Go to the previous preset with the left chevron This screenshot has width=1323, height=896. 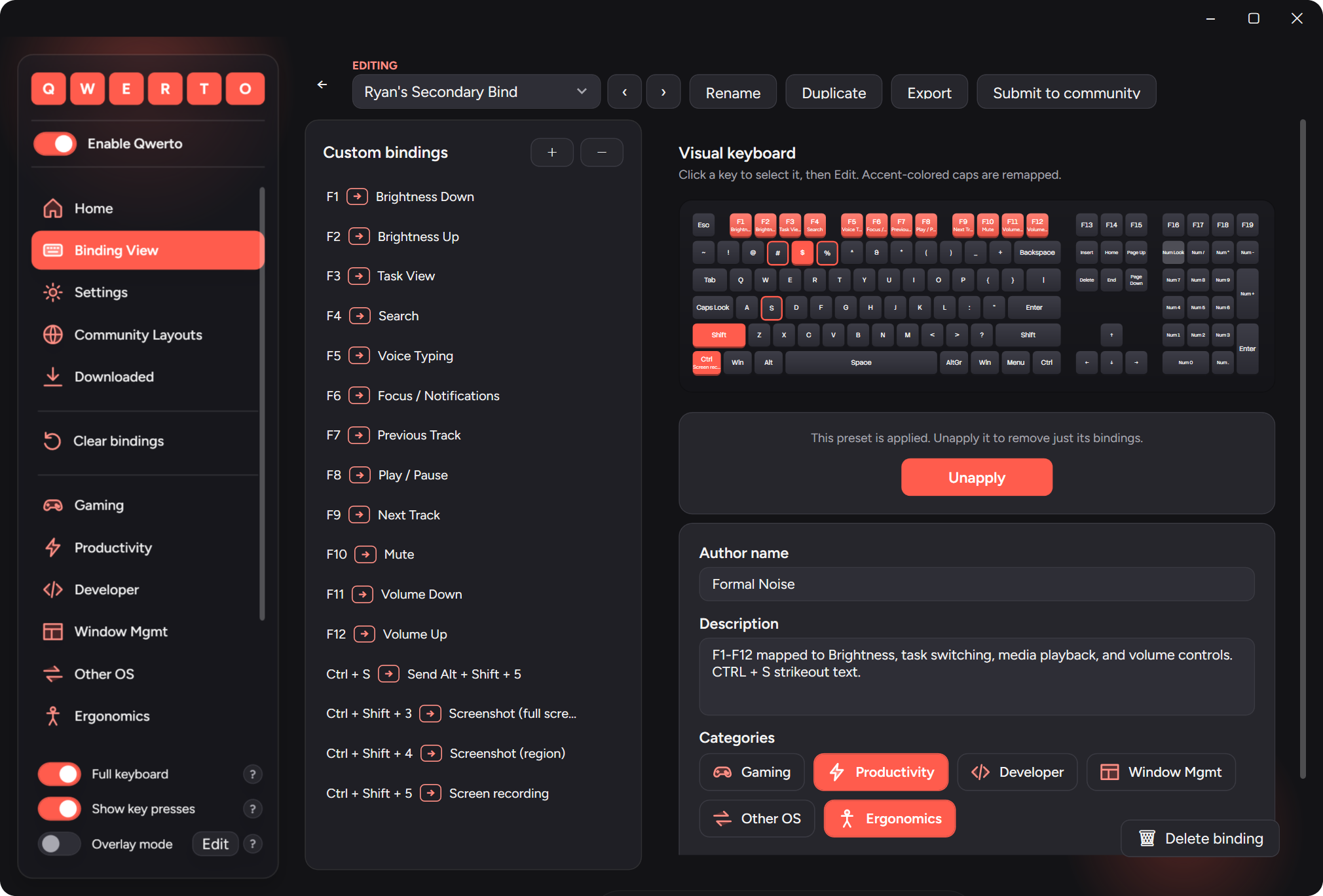tap(624, 92)
